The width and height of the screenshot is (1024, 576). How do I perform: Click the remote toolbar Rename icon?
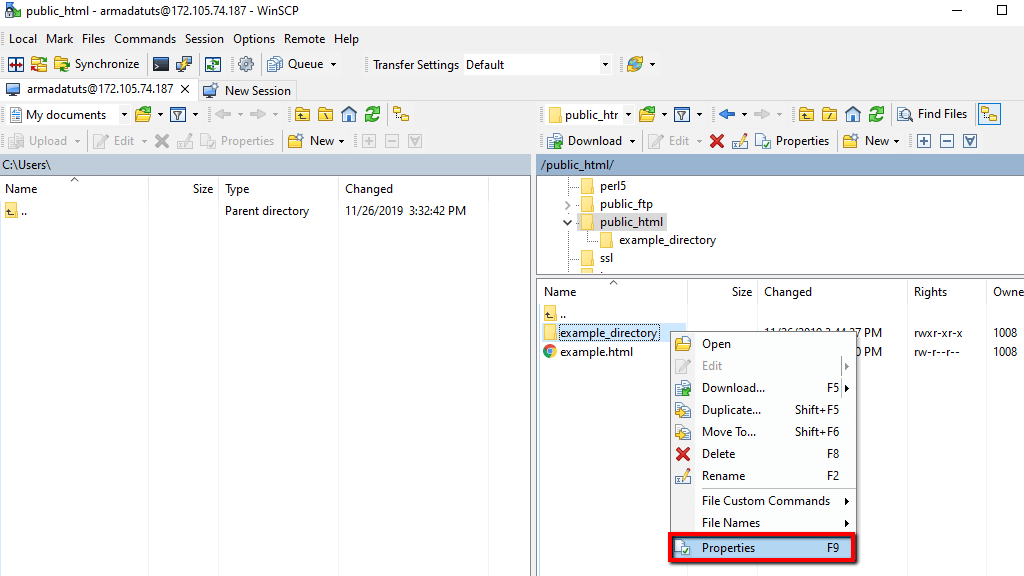click(740, 141)
